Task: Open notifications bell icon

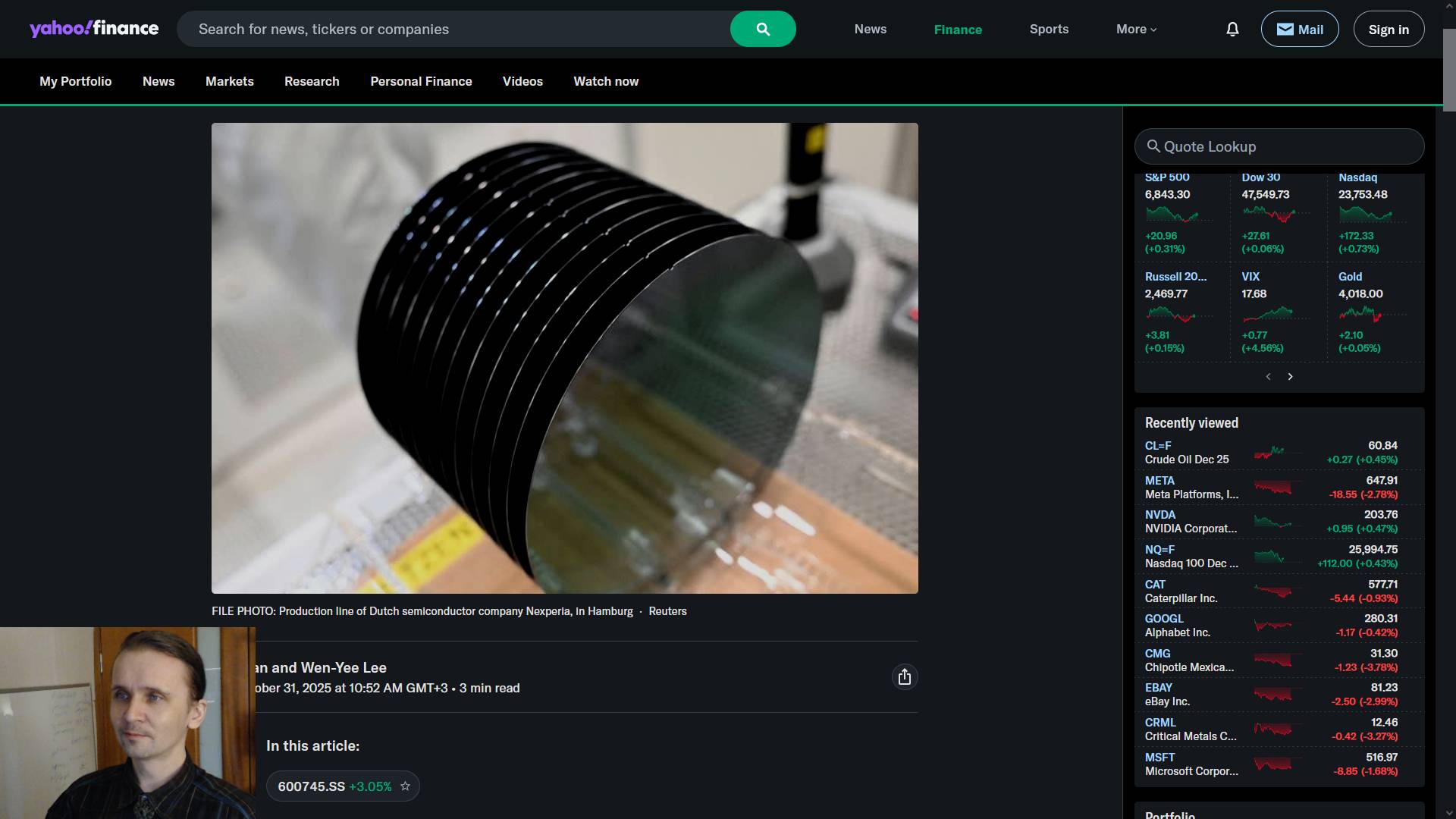Action: [x=1232, y=30]
